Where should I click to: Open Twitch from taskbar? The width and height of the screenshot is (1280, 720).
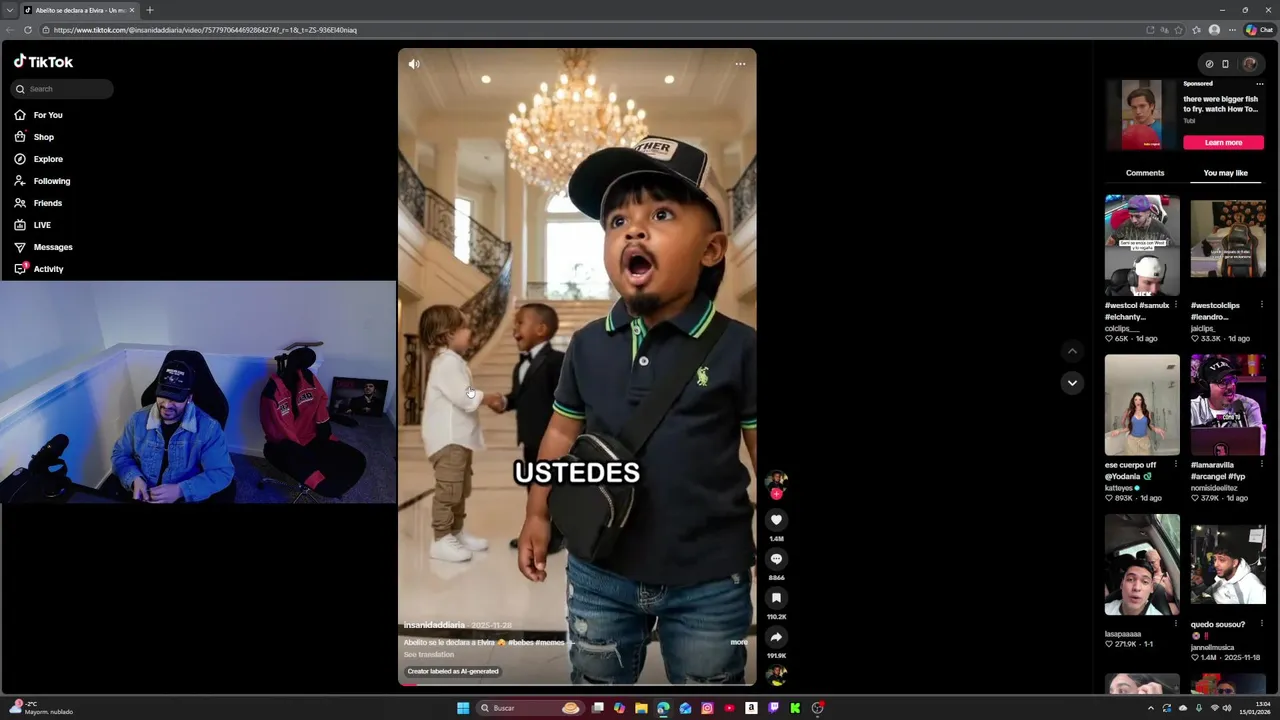click(x=773, y=708)
